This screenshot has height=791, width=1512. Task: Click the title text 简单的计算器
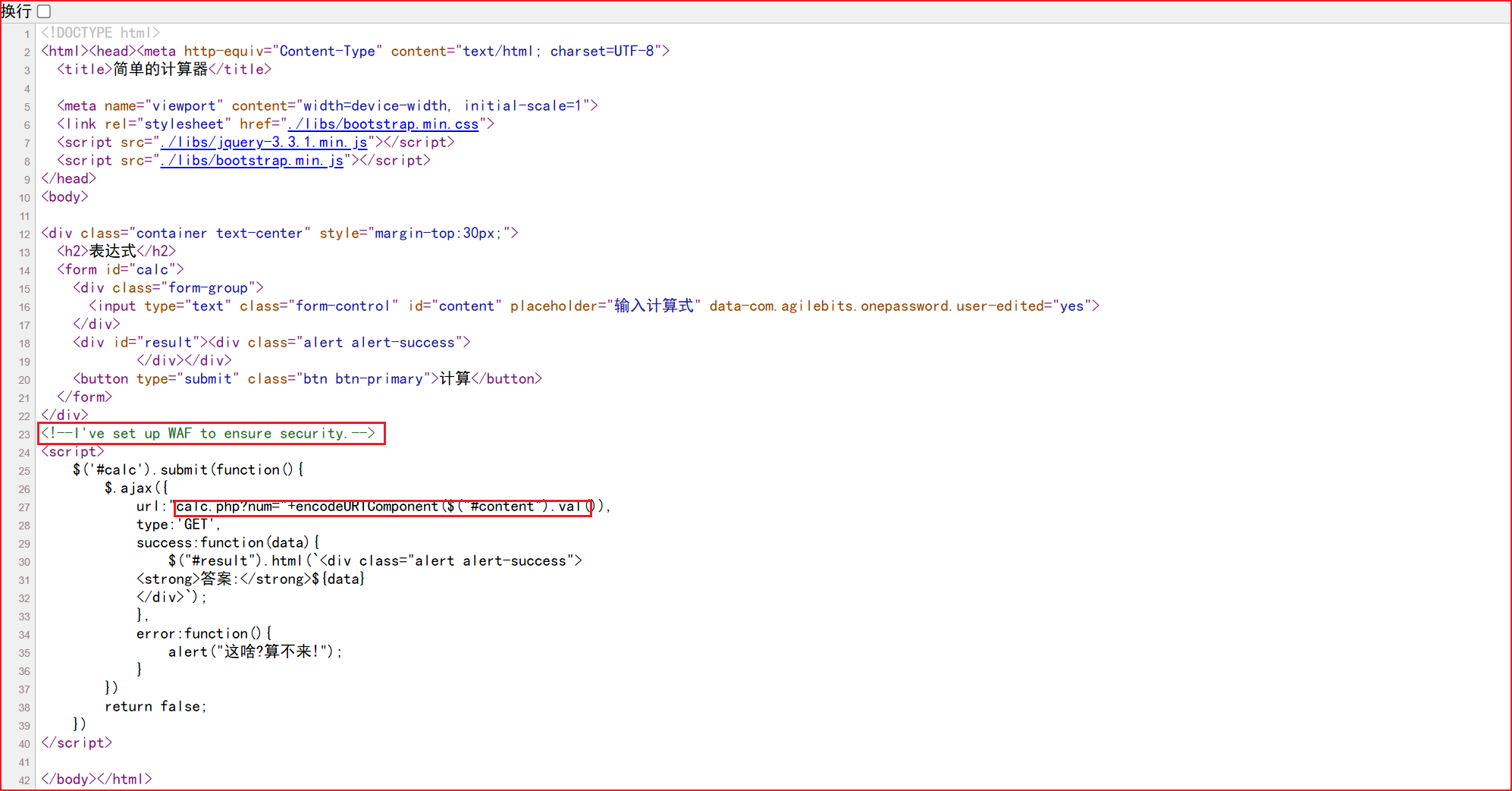(160, 69)
